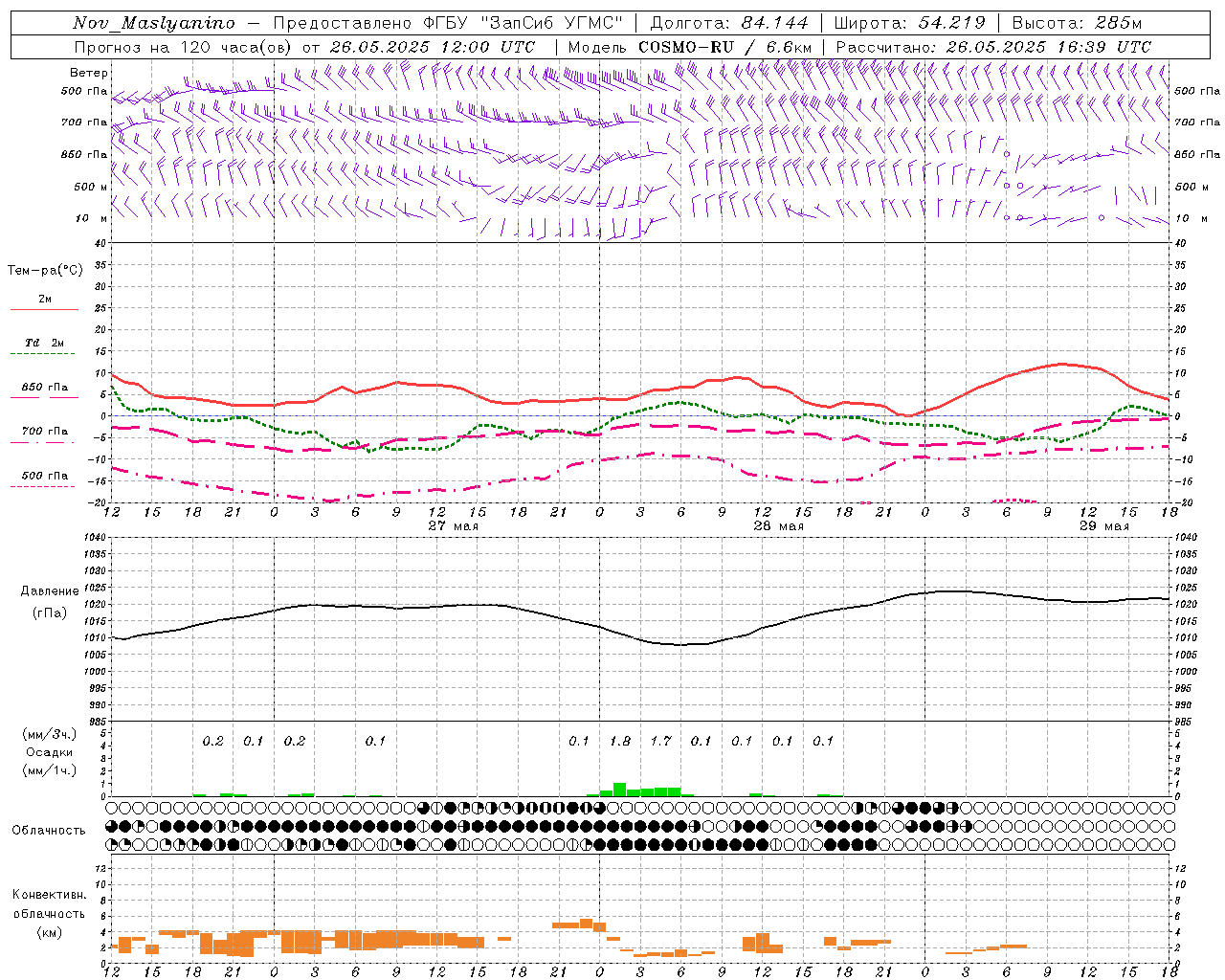Click the station title 'Nov_Maslyanino'

[154, 23]
